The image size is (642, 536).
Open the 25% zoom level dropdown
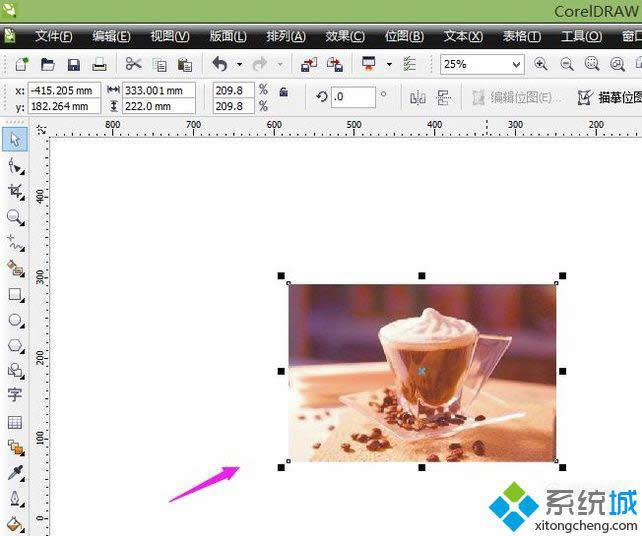pyautogui.click(x=516, y=64)
